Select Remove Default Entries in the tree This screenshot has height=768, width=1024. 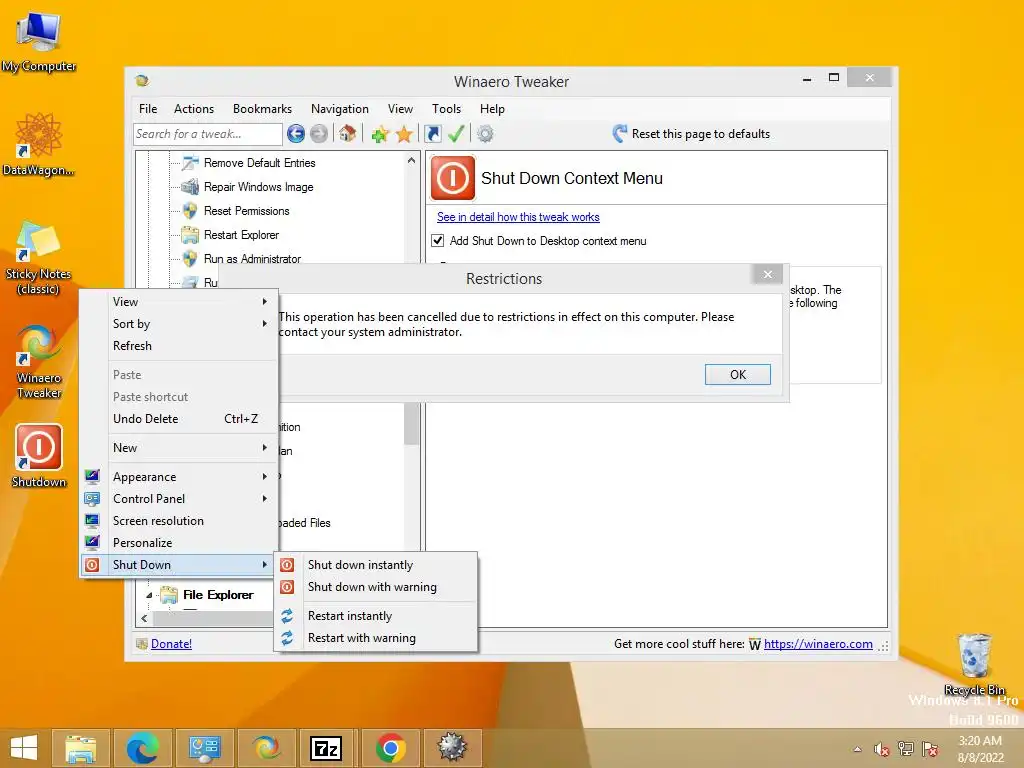click(259, 163)
